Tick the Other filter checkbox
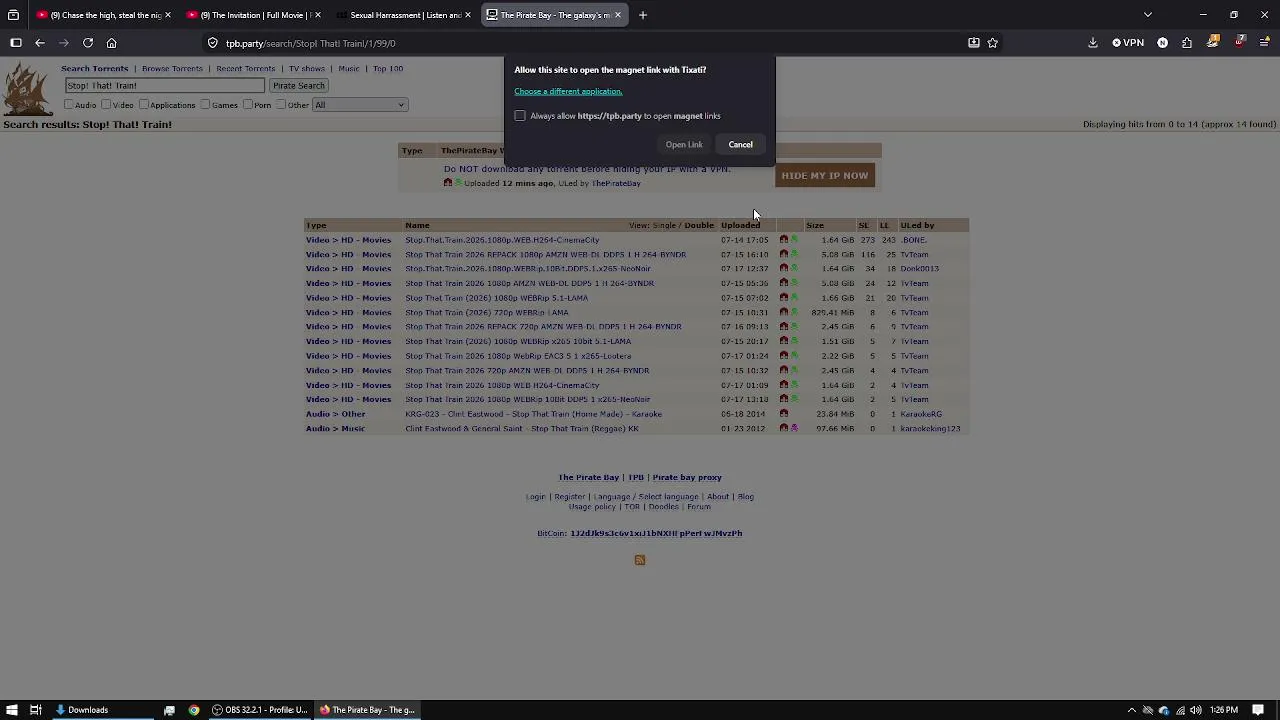This screenshot has height=720, width=1280. tap(282, 105)
